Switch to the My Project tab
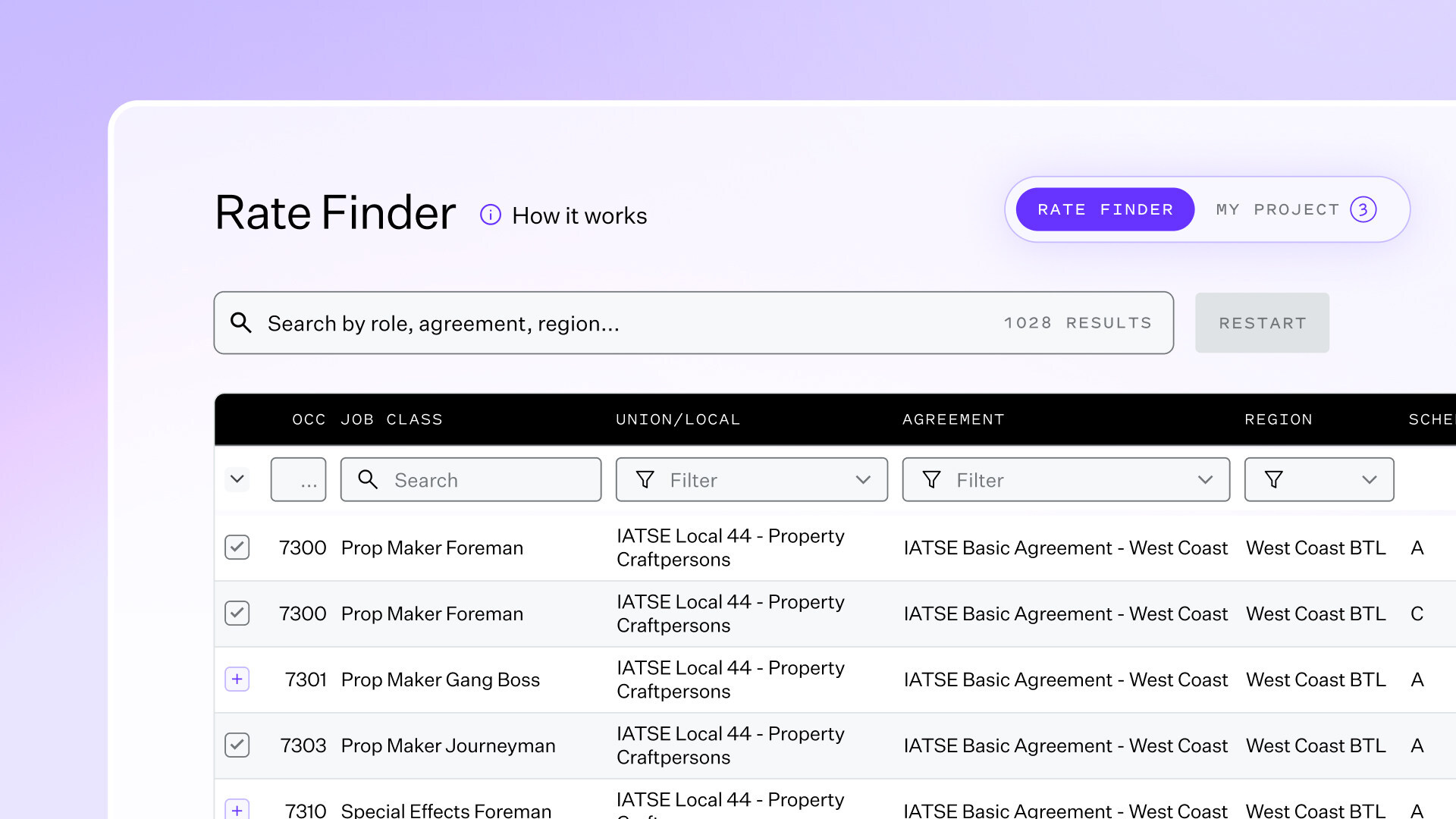Image resolution: width=1456 pixels, height=819 pixels. coord(1278,210)
